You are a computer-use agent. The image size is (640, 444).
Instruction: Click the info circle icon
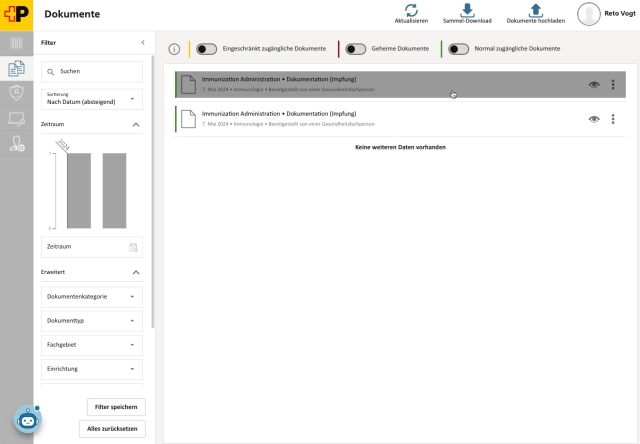[x=174, y=49]
